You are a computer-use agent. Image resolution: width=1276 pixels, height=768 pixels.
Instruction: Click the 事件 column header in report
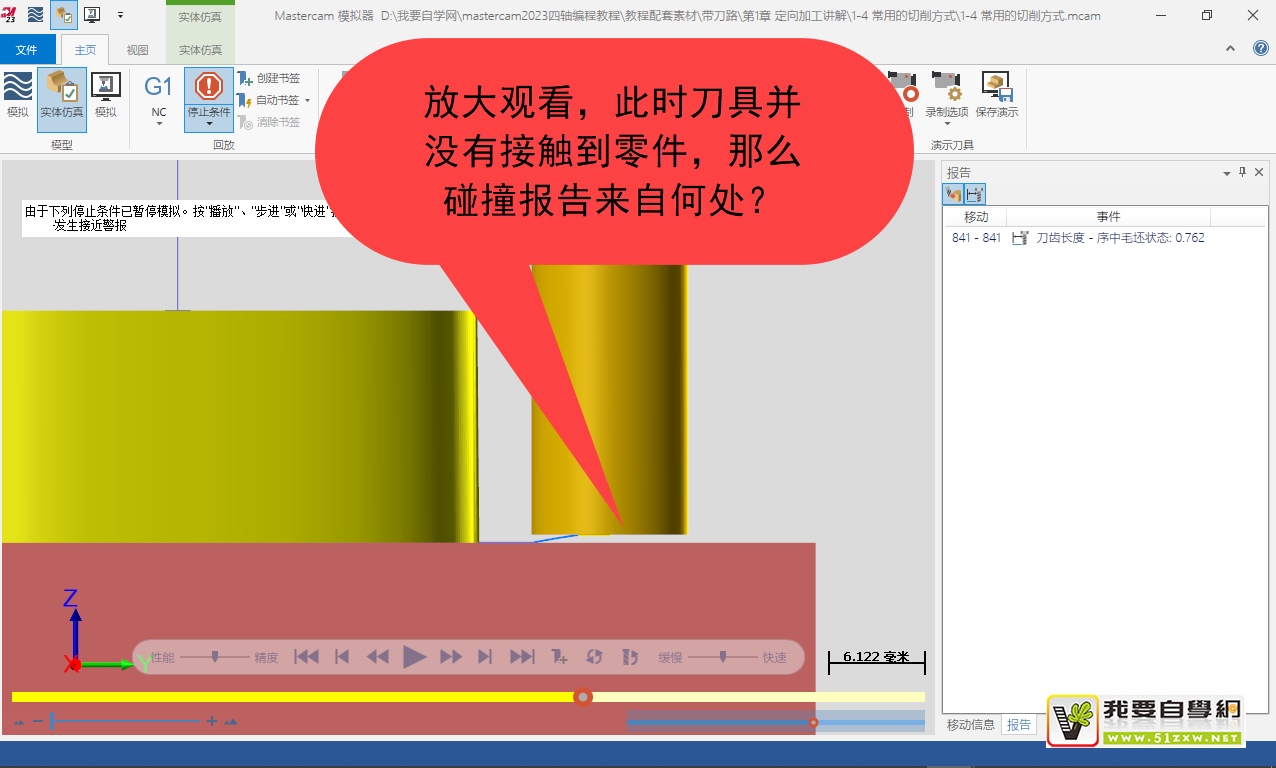pyautogui.click(x=1108, y=217)
